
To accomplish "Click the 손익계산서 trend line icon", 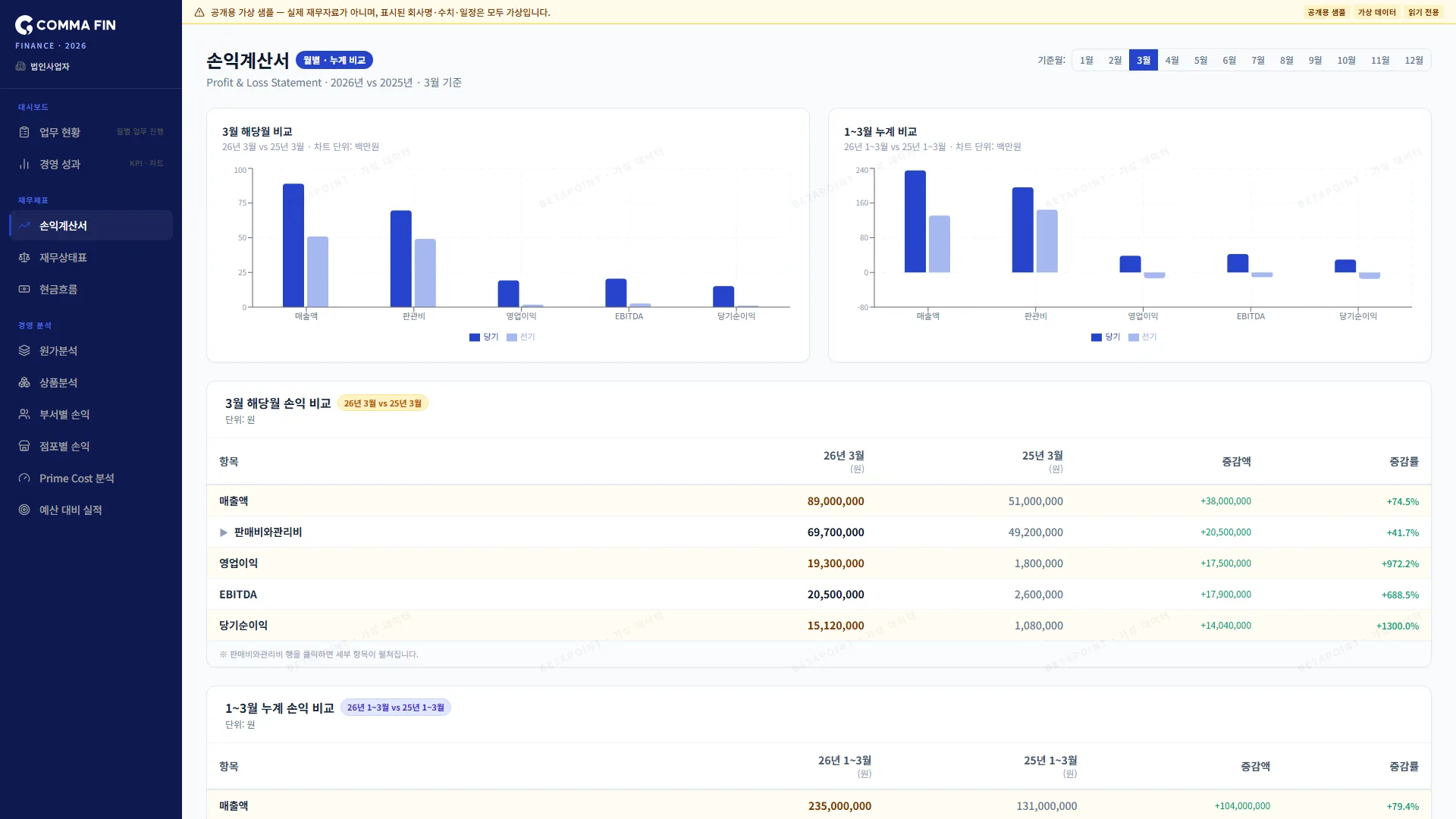I will 24,226.
